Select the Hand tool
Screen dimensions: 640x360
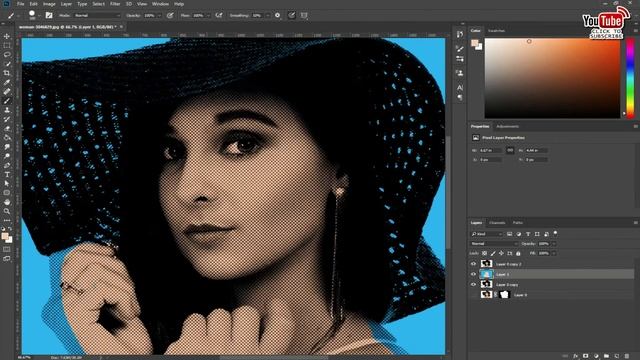(7, 202)
